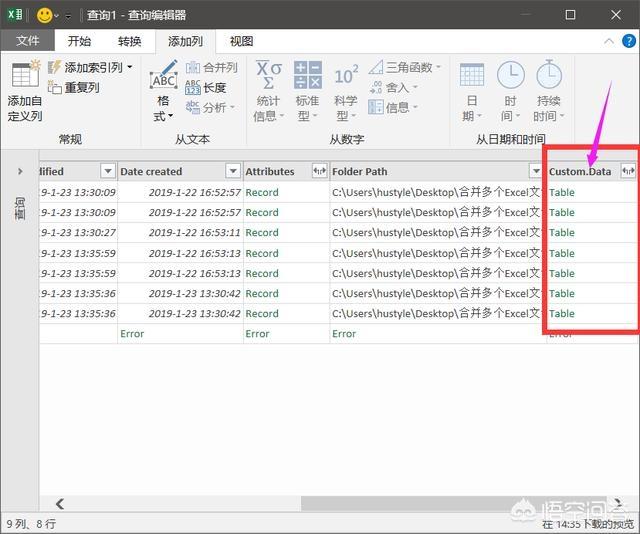Click the Duration (持续时间) stopwatch icon
Image resolution: width=640 pixels, height=534 pixels.
(549, 74)
